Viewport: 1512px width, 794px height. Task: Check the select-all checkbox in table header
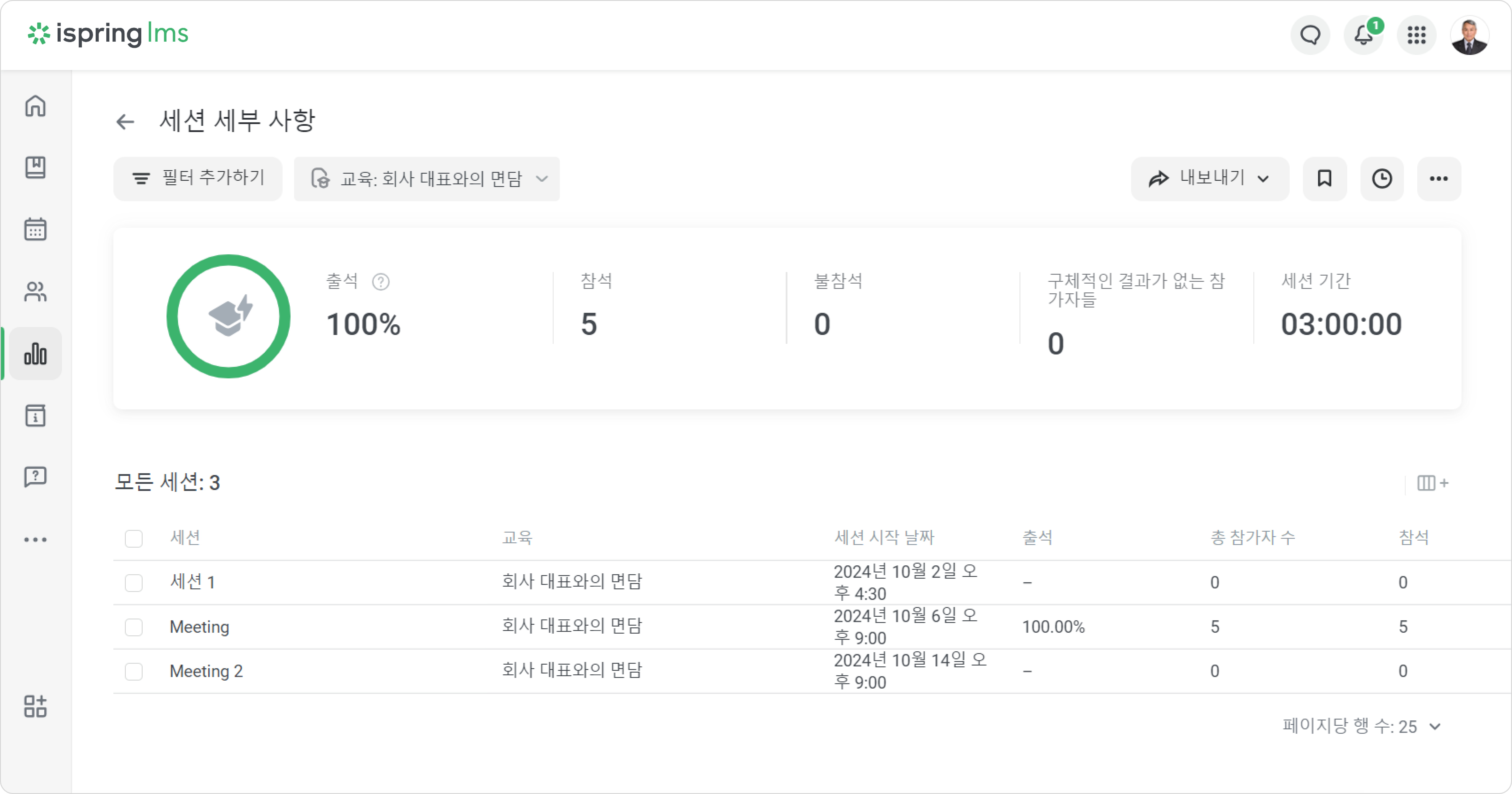pyautogui.click(x=134, y=538)
